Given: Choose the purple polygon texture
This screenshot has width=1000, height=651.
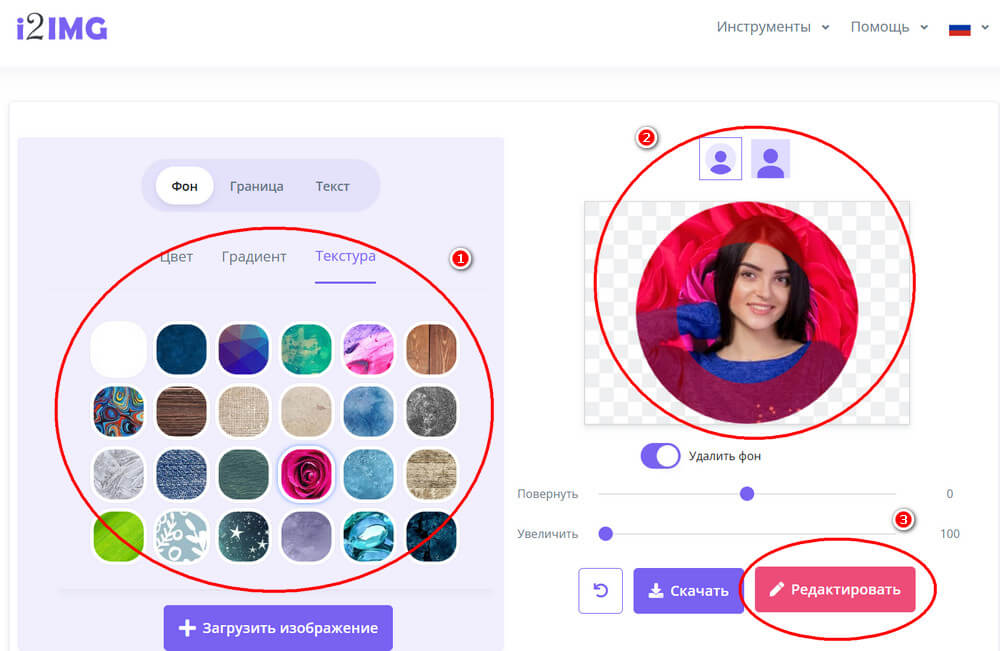Looking at the screenshot, I should [244, 349].
